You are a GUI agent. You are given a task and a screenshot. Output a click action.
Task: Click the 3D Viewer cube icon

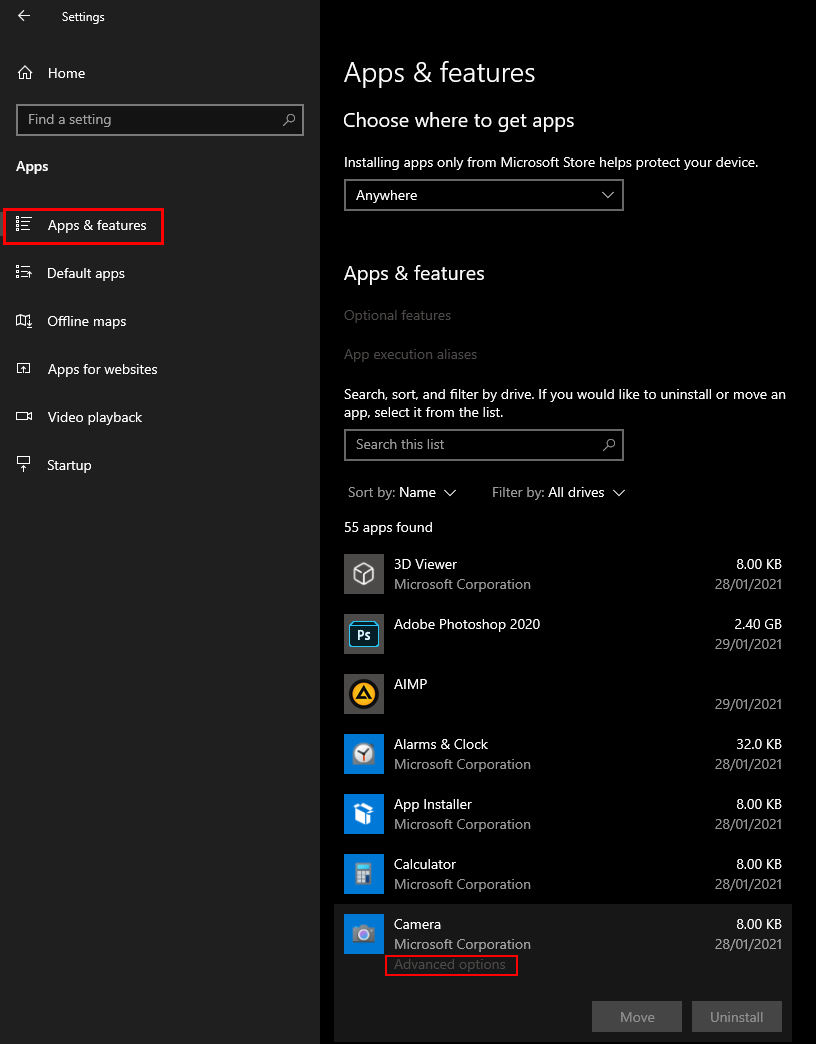(363, 574)
